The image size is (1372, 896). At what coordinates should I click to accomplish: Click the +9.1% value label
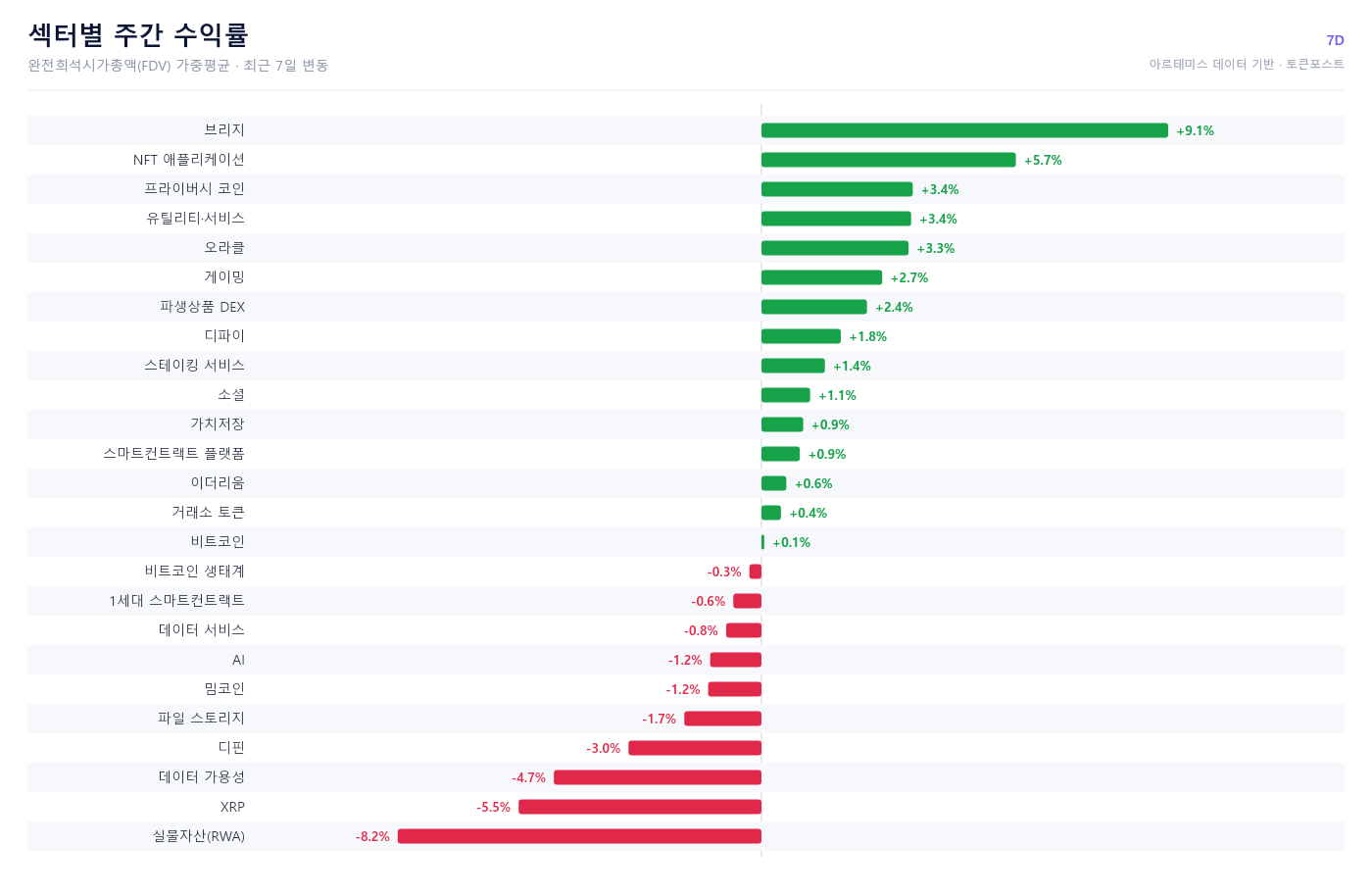coord(1195,130)
